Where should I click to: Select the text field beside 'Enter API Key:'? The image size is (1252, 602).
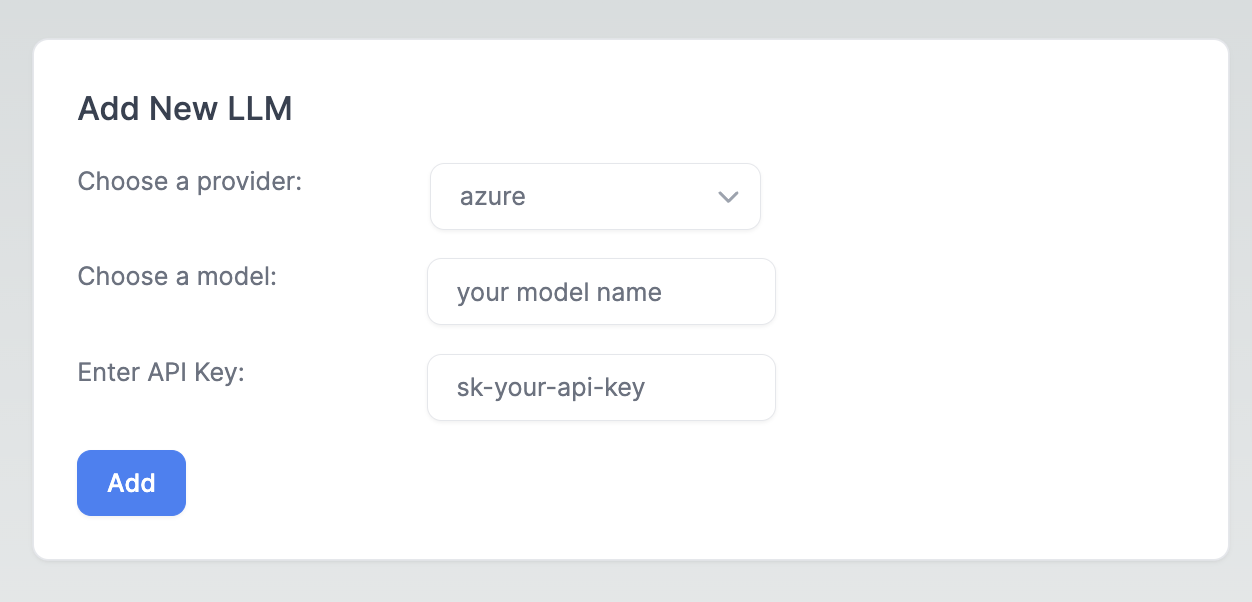point(601,387)
